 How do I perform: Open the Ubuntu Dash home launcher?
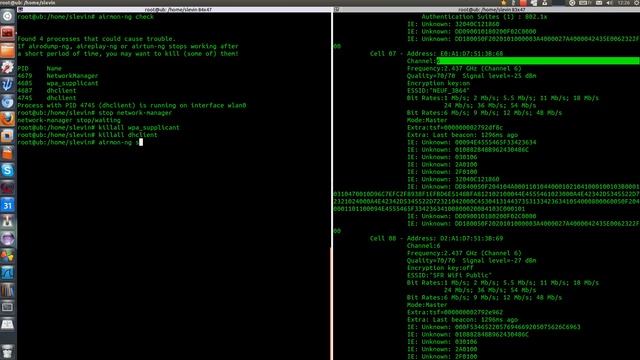pos(7,16)
